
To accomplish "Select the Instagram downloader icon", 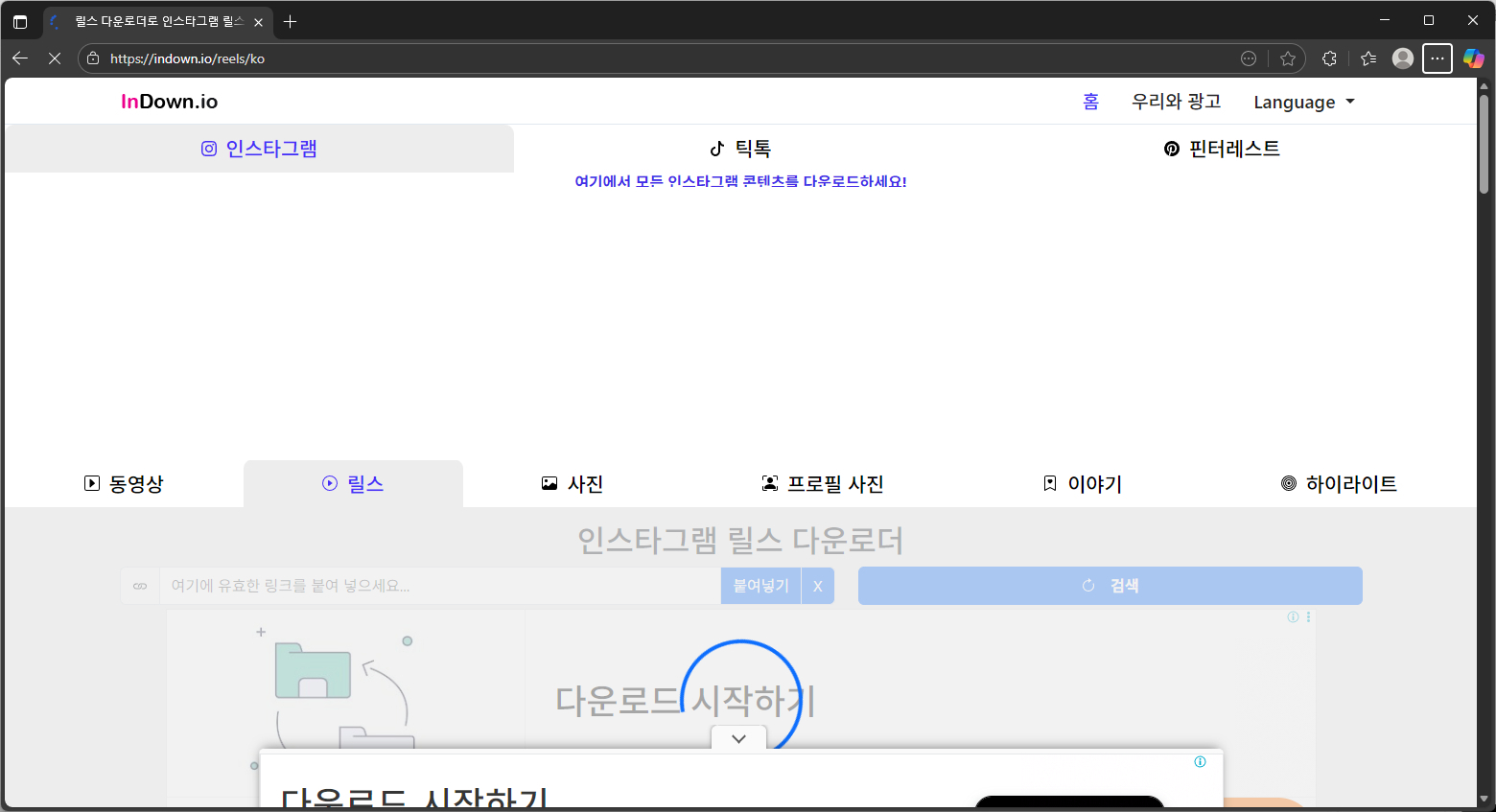I will pos(209,148).
